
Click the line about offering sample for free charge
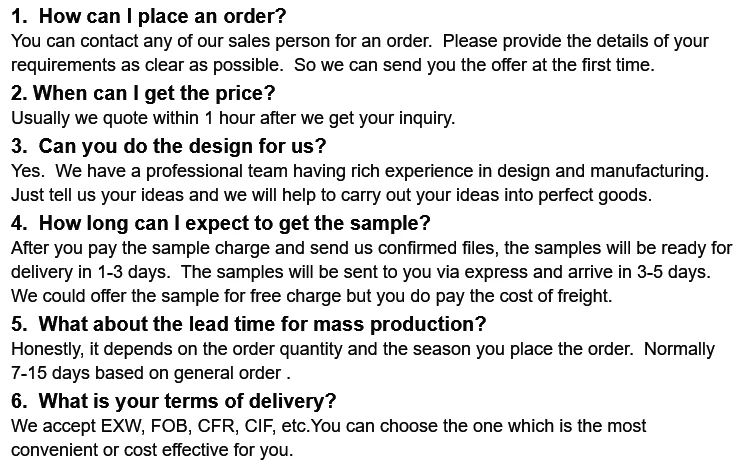[311, 296]
